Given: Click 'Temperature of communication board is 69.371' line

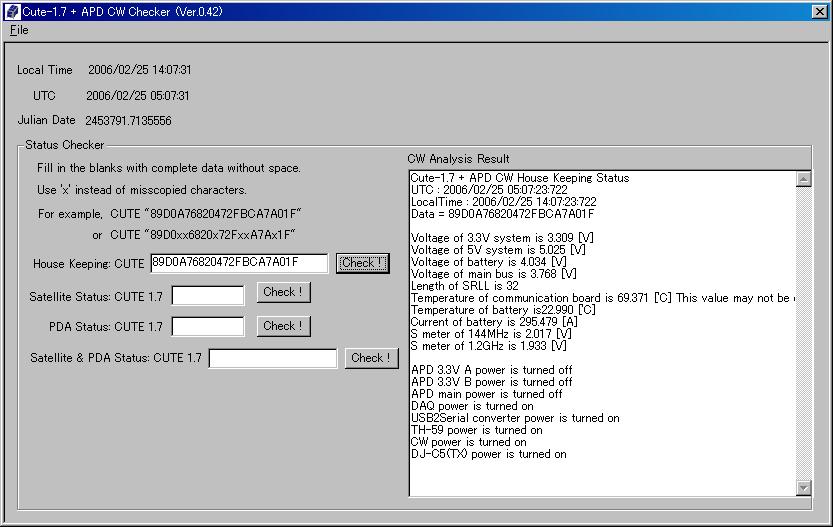Looking at the screenshot, I should pos(602,298).
